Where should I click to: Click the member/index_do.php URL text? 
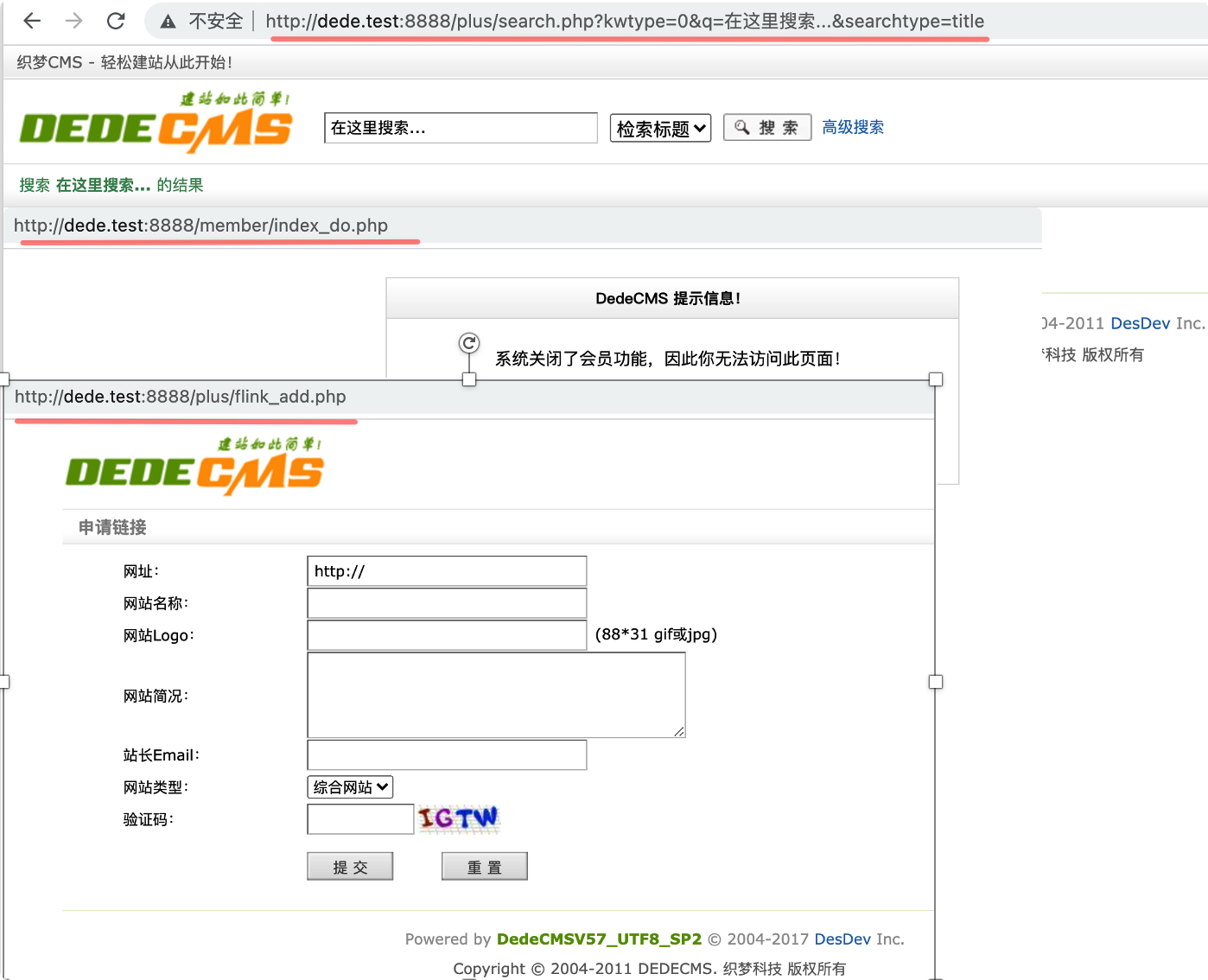click(200, 226)
